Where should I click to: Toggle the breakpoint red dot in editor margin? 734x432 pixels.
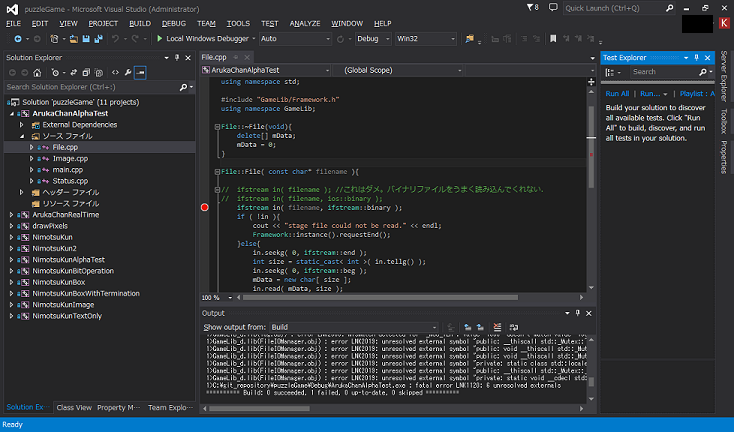pos(205,207)
